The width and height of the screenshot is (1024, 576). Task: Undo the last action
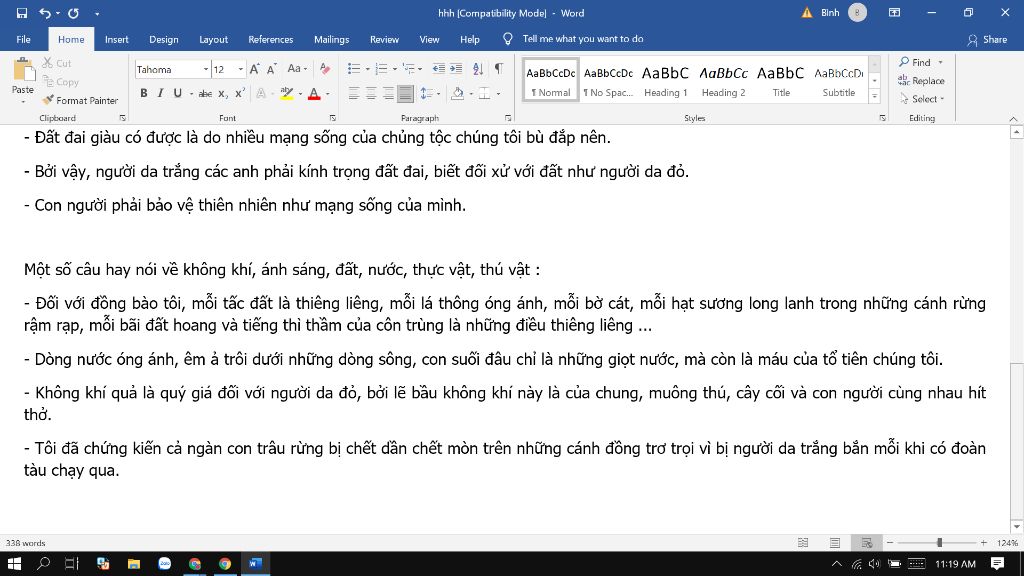point(44,13)
